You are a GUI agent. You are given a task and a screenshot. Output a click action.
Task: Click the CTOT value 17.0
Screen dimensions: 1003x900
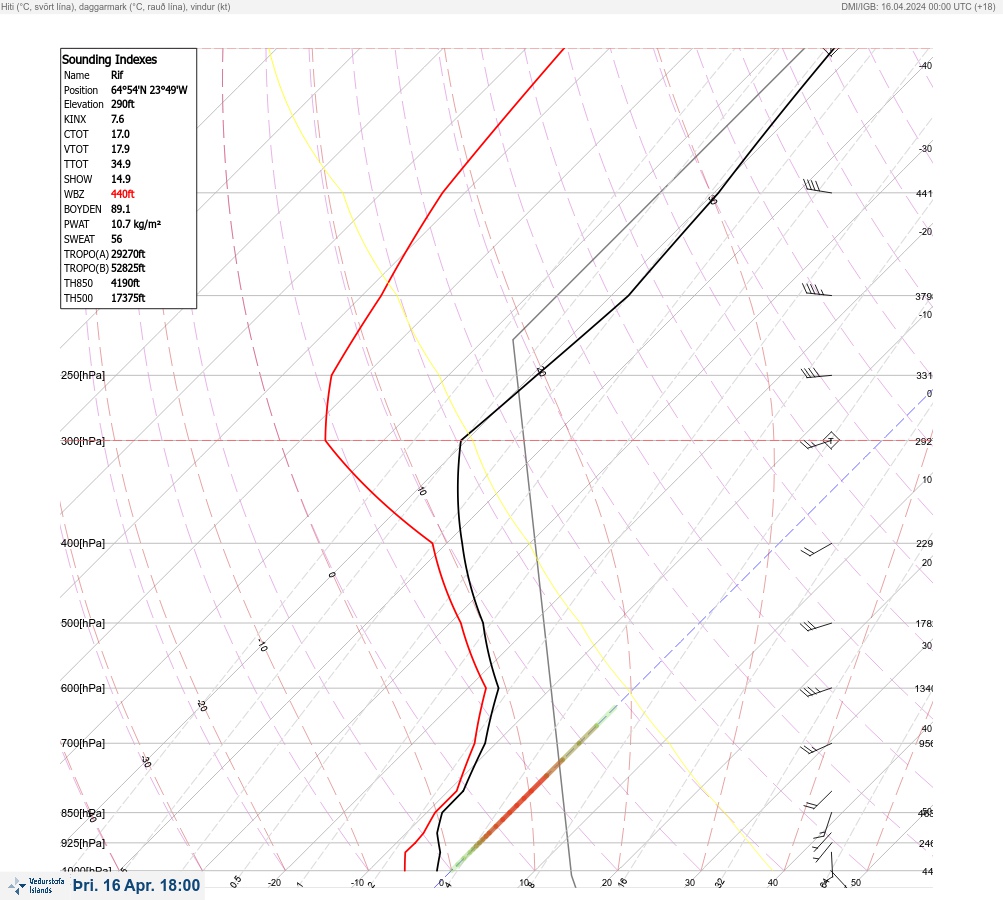(120, 134)
